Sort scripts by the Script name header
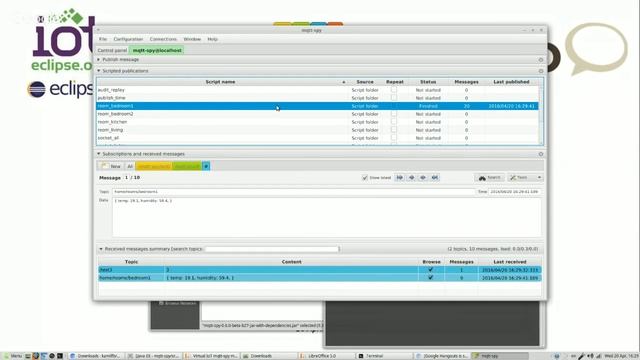Viewport: 640px width, 360px height. pos(220,82)
